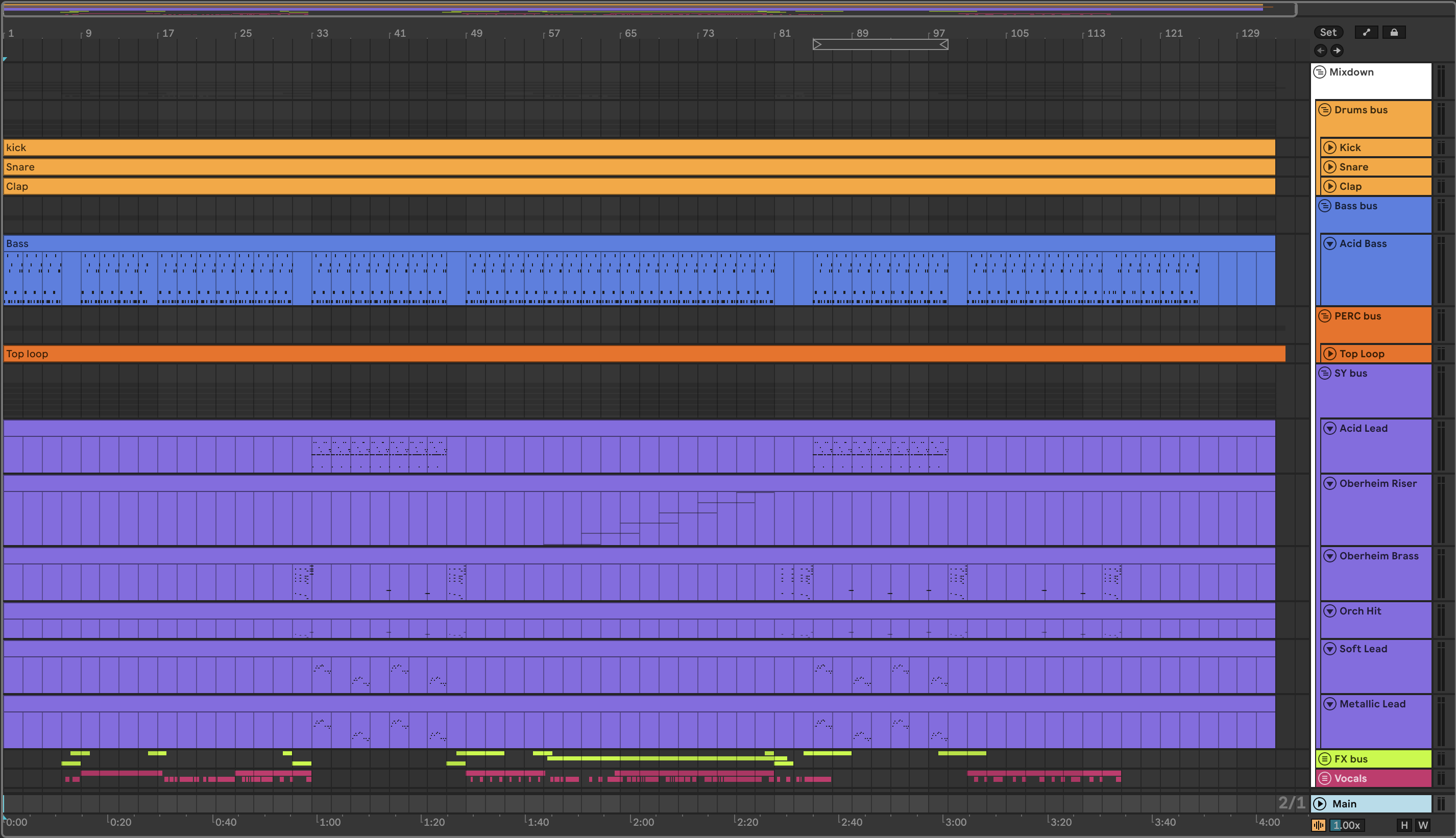This screenshot has height=838, width=1456.
Task: Collapse the Drums bus group
Action: [1325, 109]
